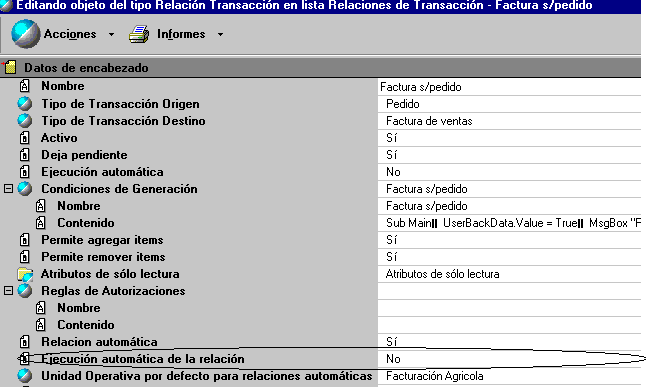Click the globe icon for Condiciones de Generación

(x=25, y=189)
